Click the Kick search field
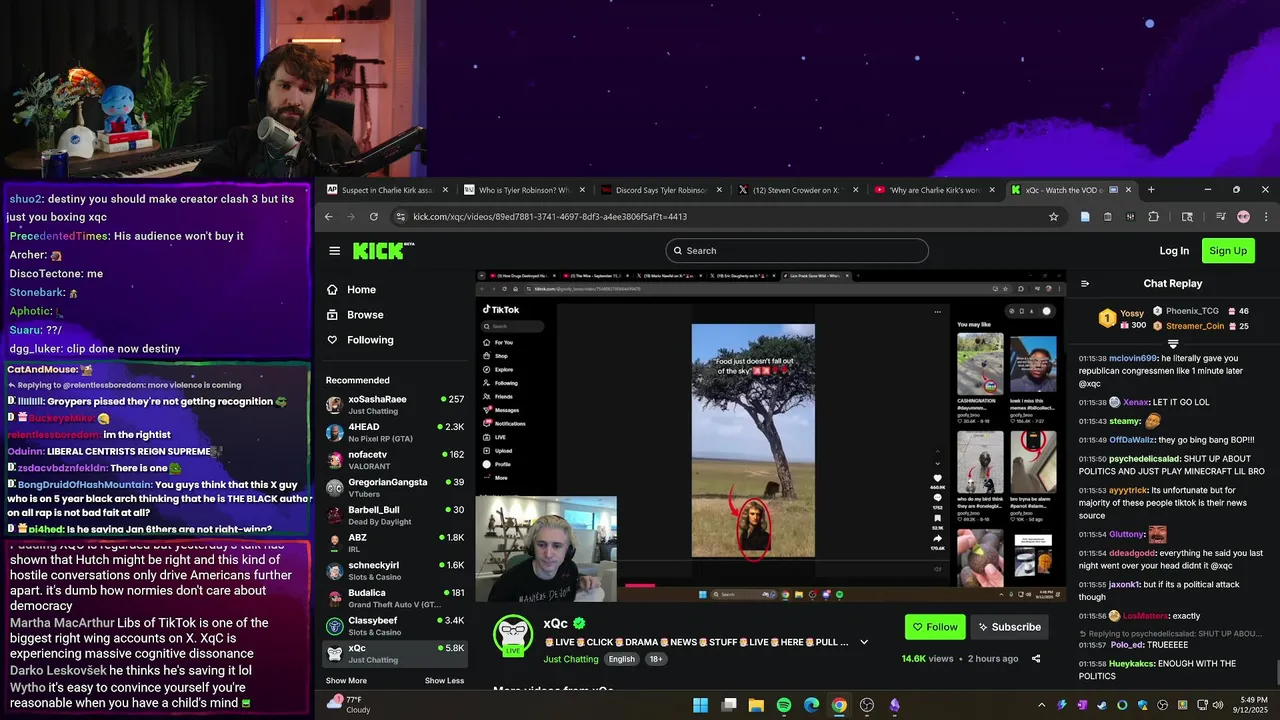 tap(797, 251)
